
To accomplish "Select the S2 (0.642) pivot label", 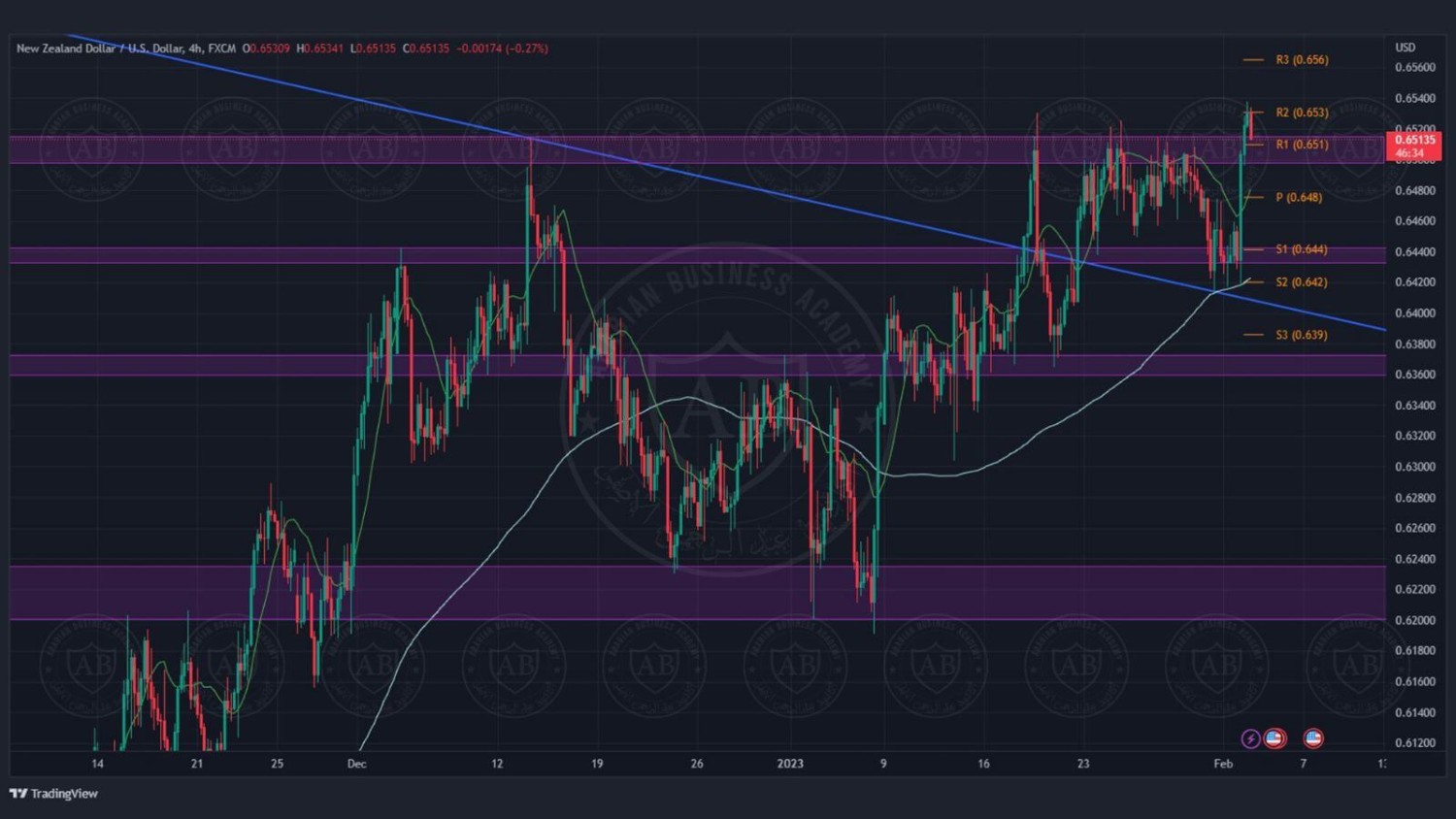I will 1302,282.
